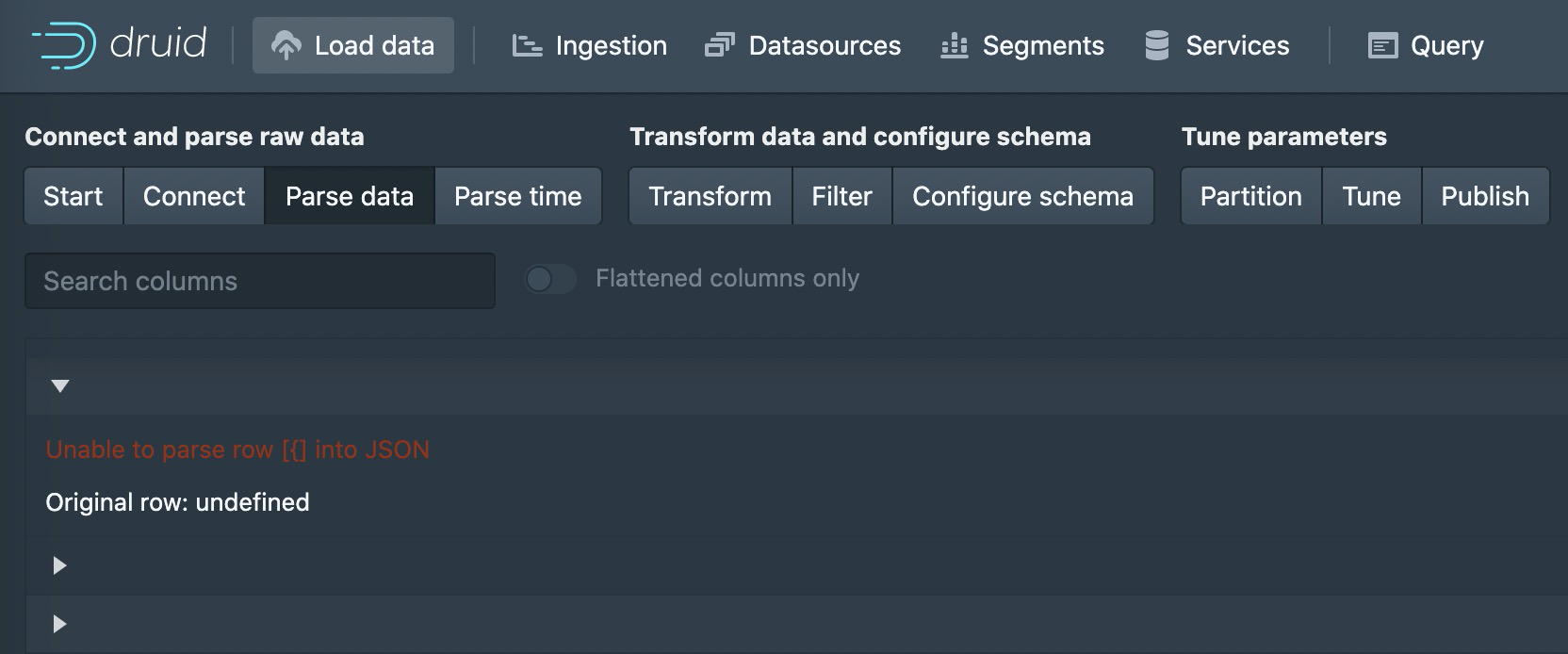Jump to the Publish step

click(x=1485, y=196)
